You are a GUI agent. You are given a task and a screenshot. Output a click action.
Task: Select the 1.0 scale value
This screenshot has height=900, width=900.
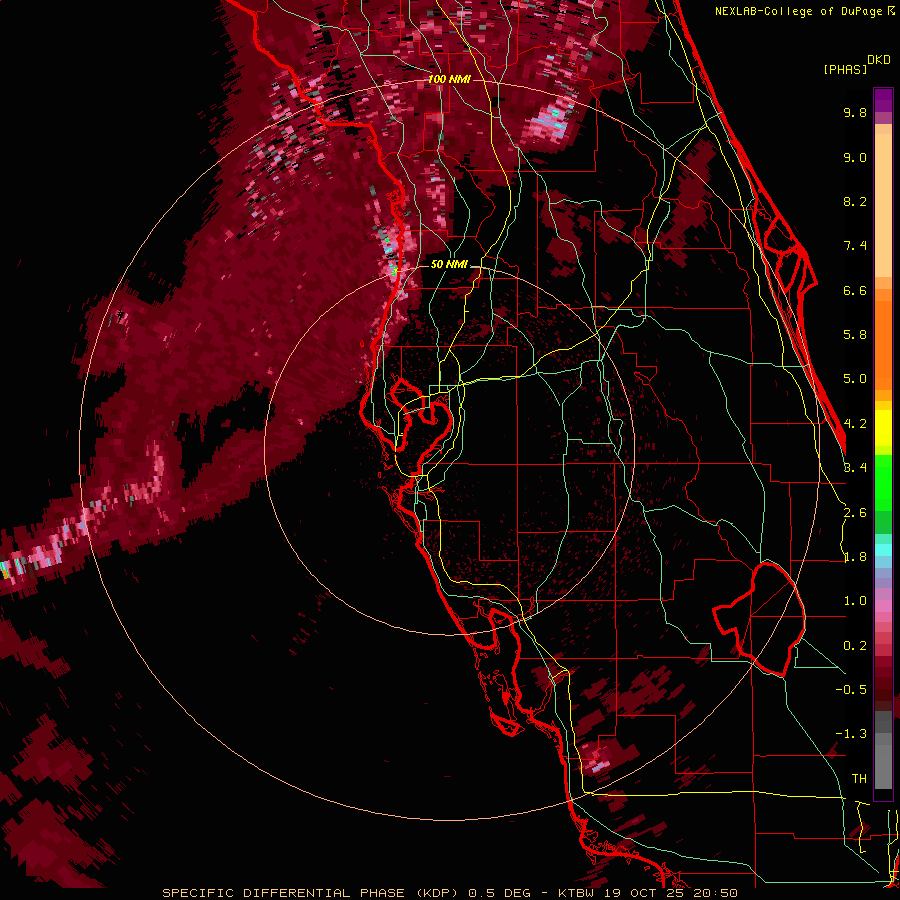855,601
